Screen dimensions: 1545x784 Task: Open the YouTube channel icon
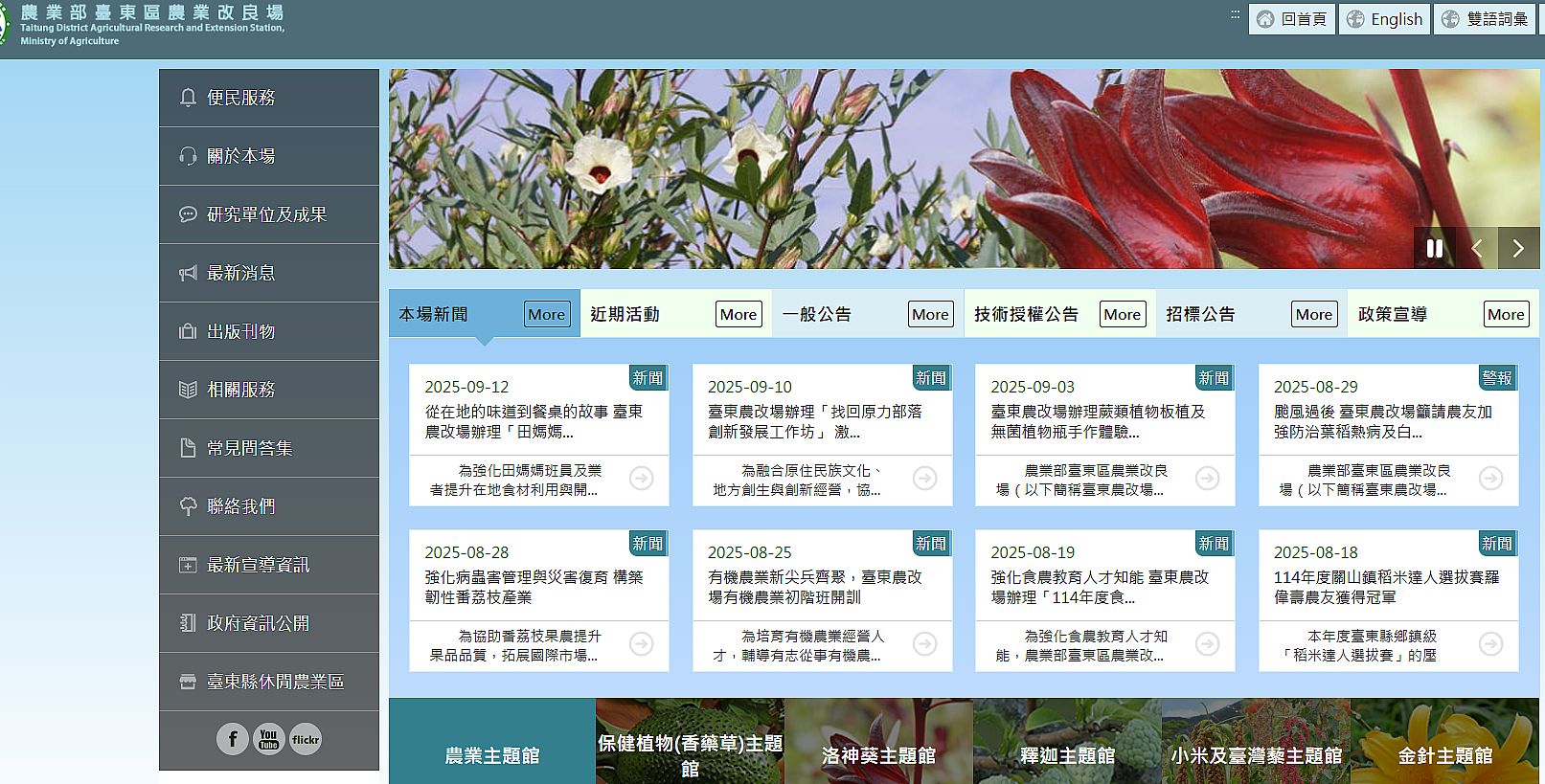coord(269,739)
